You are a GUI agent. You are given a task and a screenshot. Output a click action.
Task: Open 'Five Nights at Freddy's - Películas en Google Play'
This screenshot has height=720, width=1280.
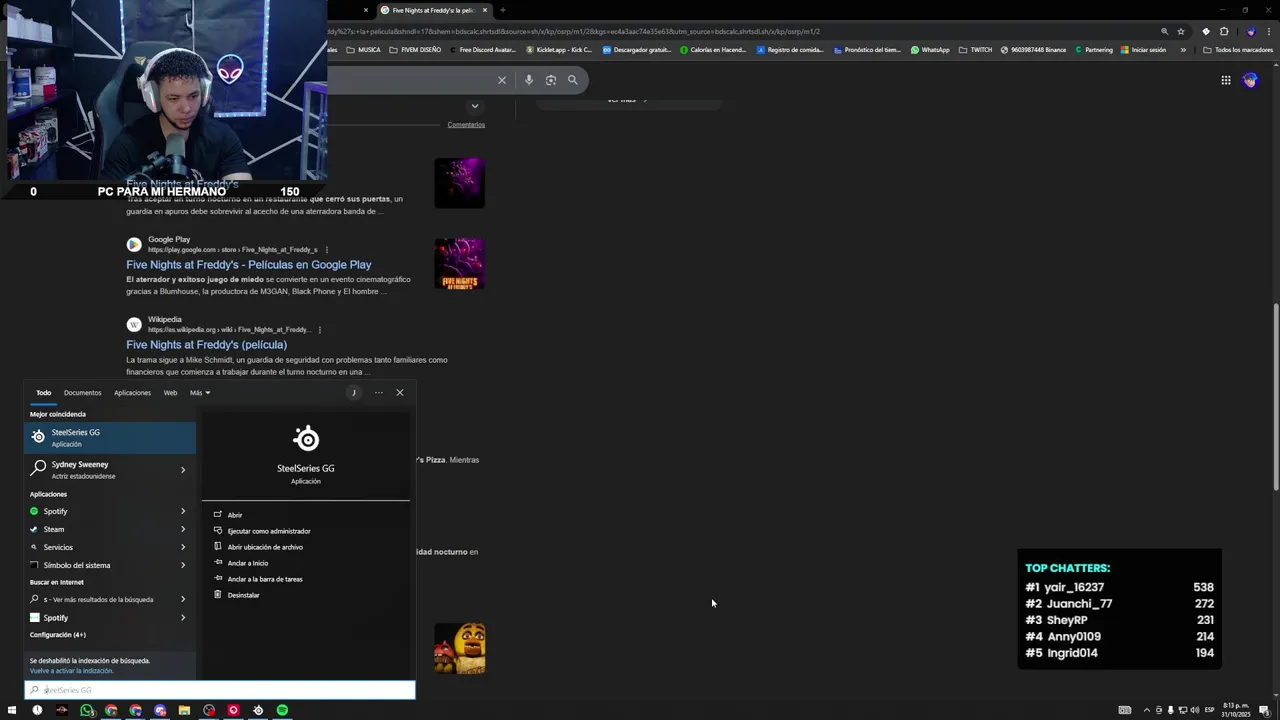249,265
